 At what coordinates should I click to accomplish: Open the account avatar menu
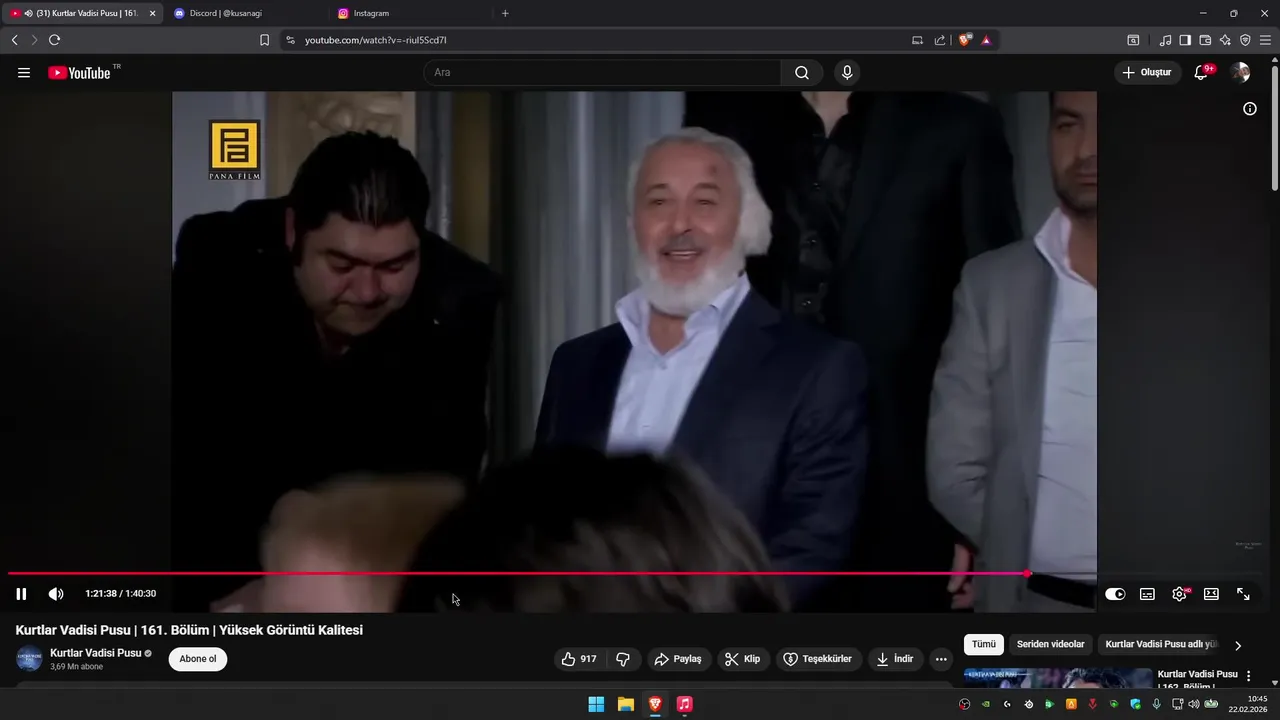1240,72
